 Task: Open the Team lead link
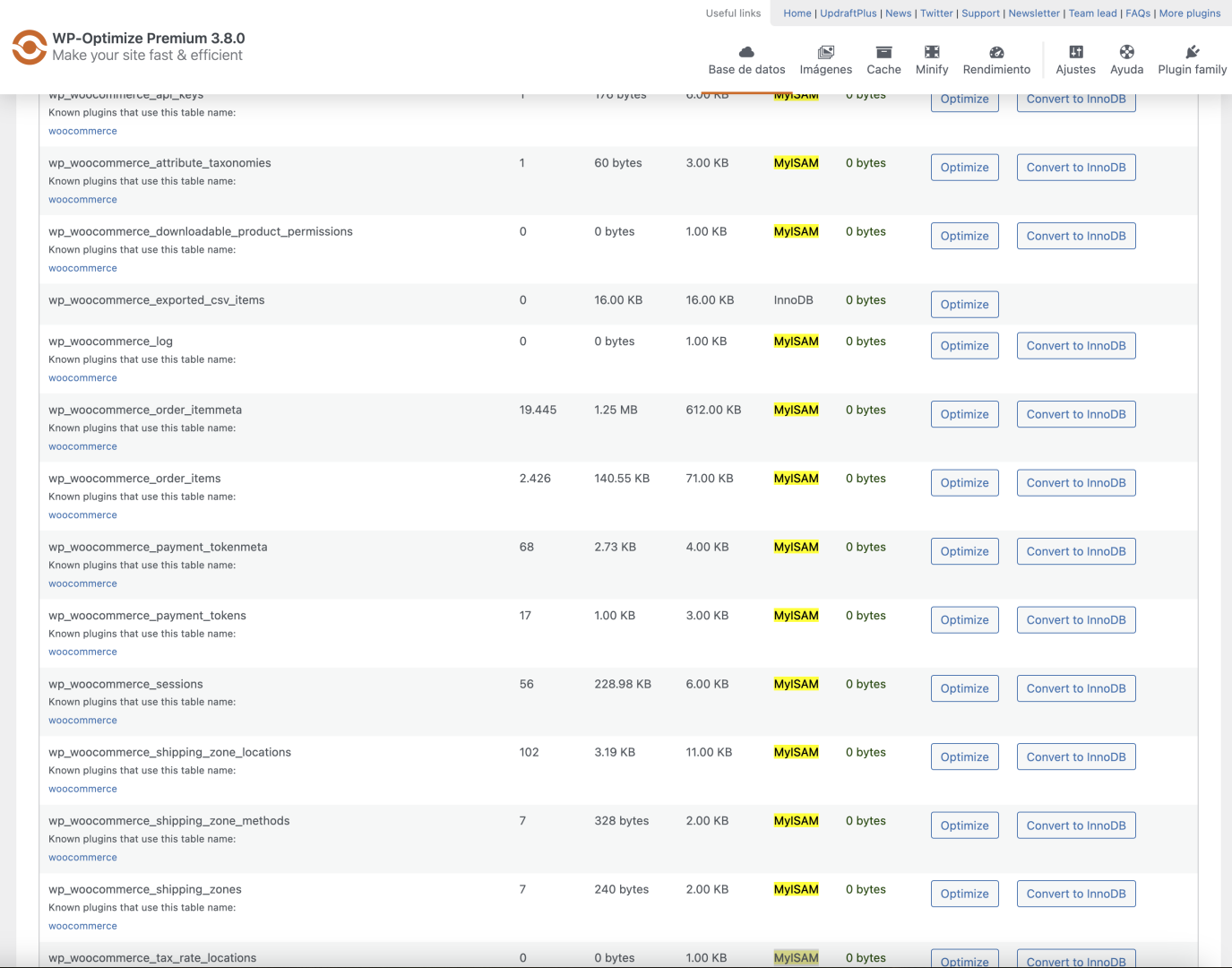point(1093,13)
